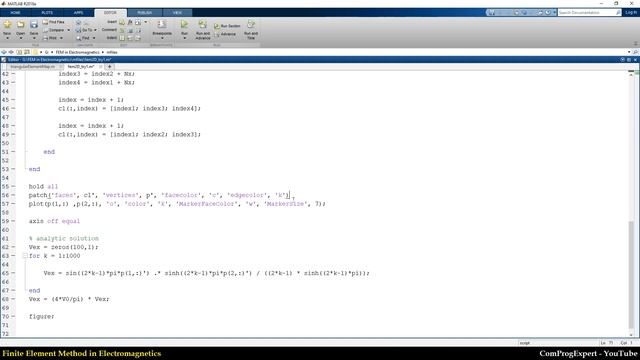This screenshot has height=360, width=640.
Task: Click the uncomment lines icon
Action: click(130, 30)
